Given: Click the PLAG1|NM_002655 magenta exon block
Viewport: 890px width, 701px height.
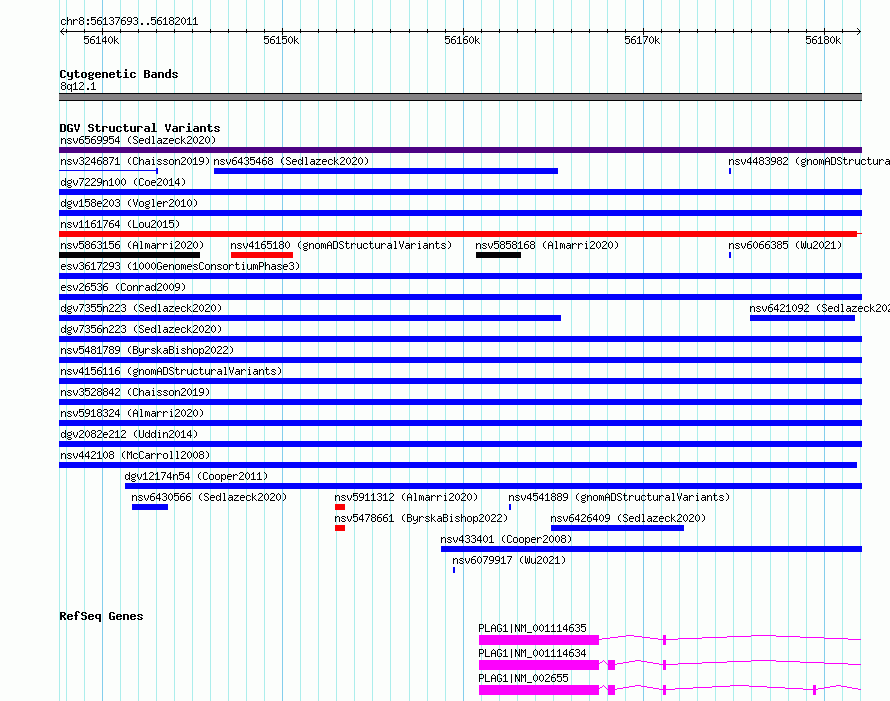Looking at the screenshot, I should [539, 690].
